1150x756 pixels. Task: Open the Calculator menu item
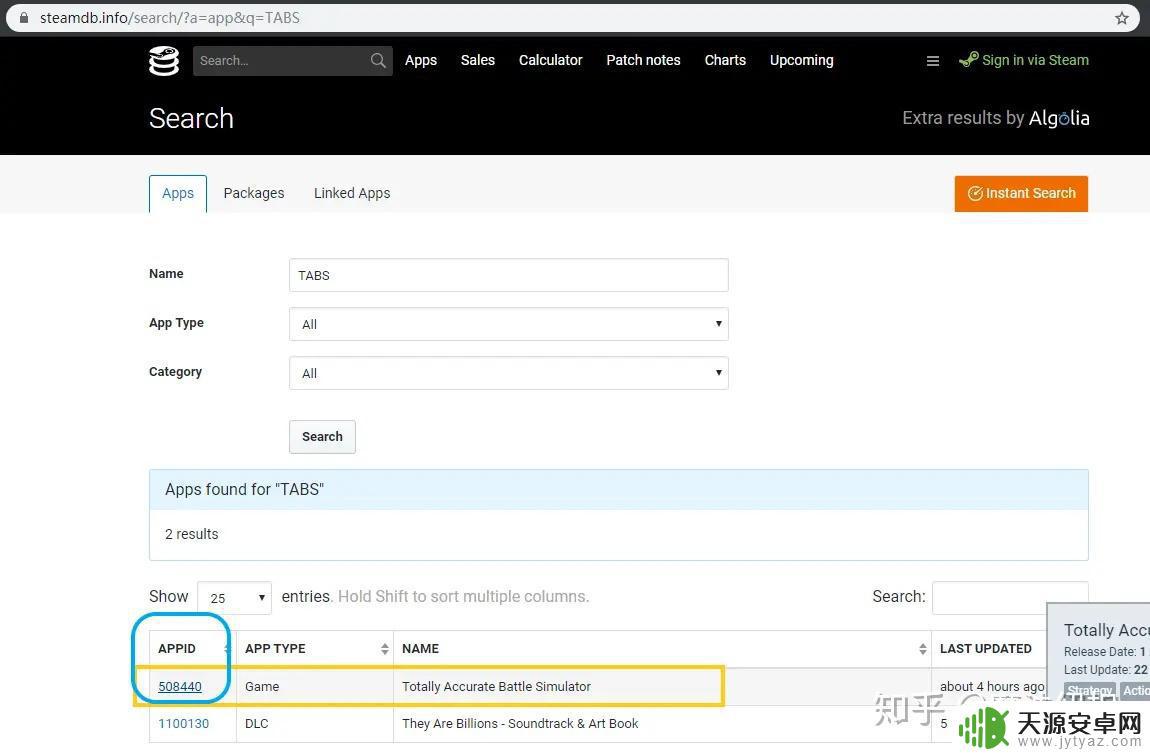point(551,61)
